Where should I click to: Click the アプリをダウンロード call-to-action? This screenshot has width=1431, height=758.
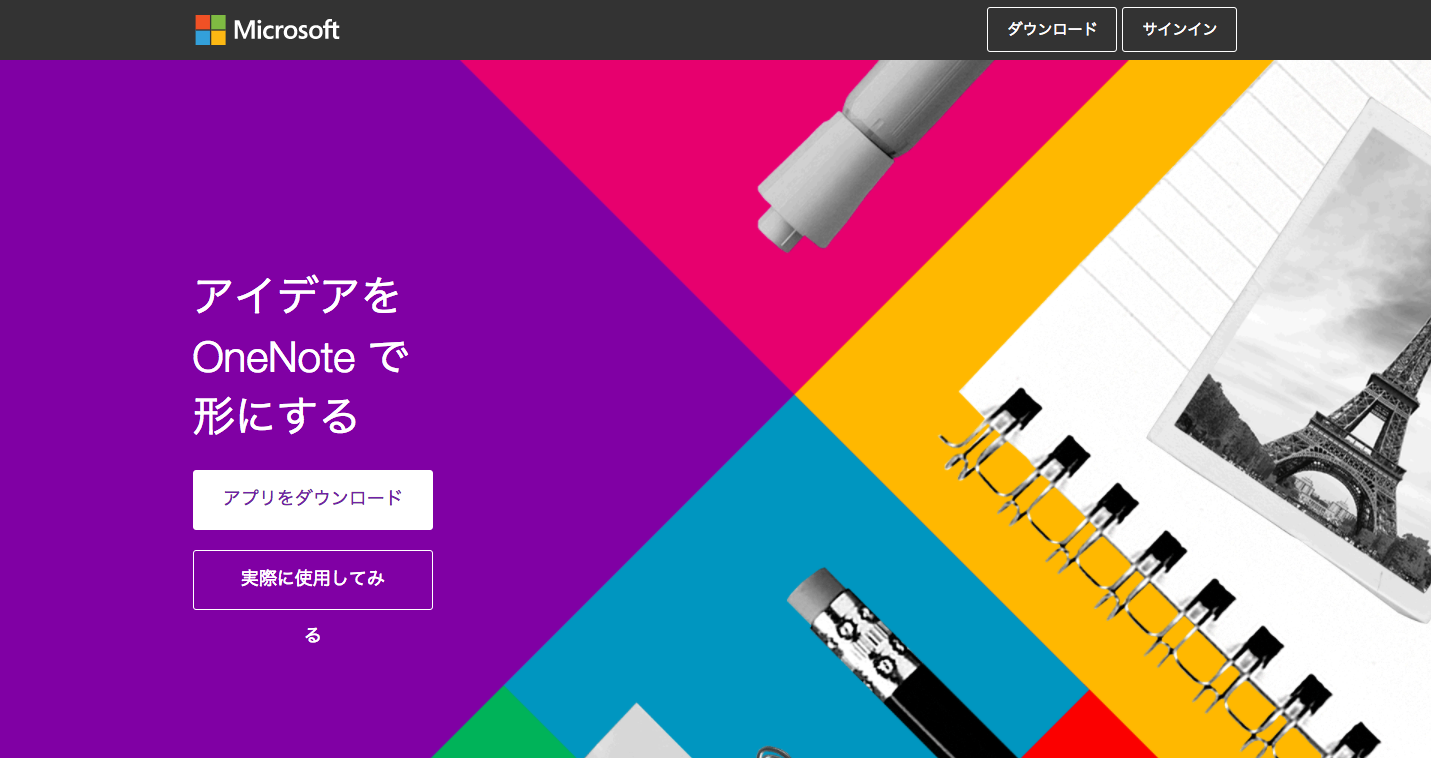(312, 499)
